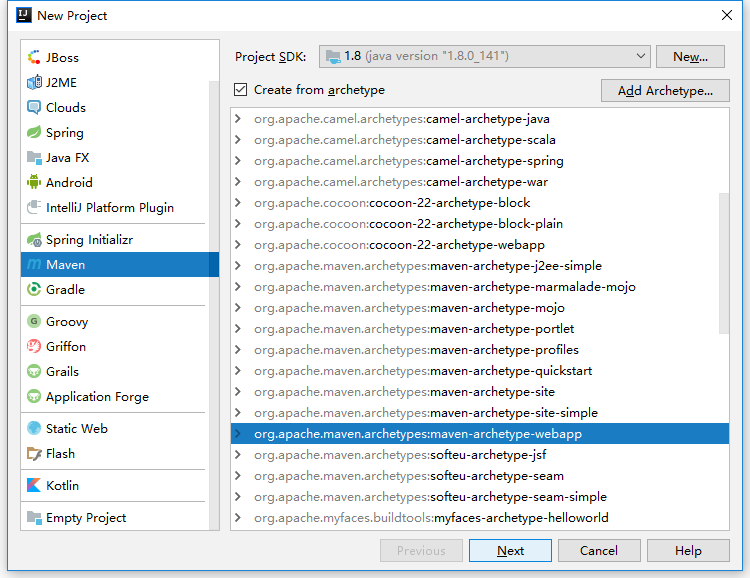Choose Empty Project from the list
Image resolution: width=750 pixels, height=578 pixels.
[86, 518]
